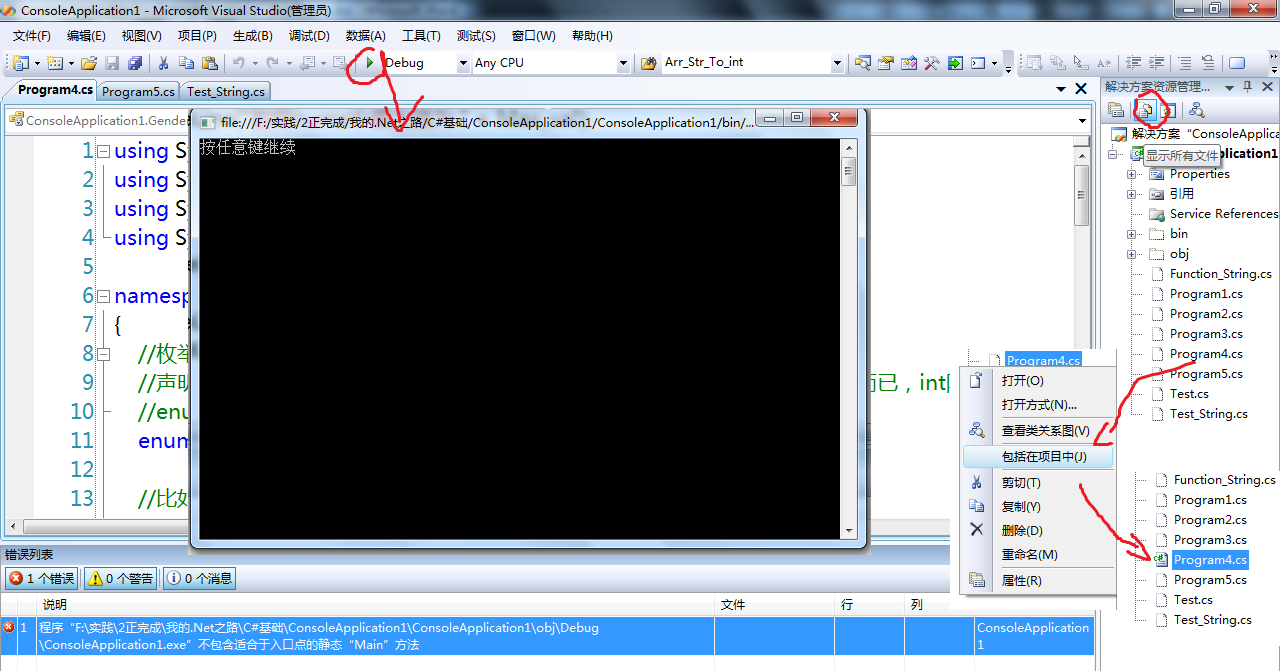
Task: Click the console window vertical scrollbar
Action: [849, 338]
